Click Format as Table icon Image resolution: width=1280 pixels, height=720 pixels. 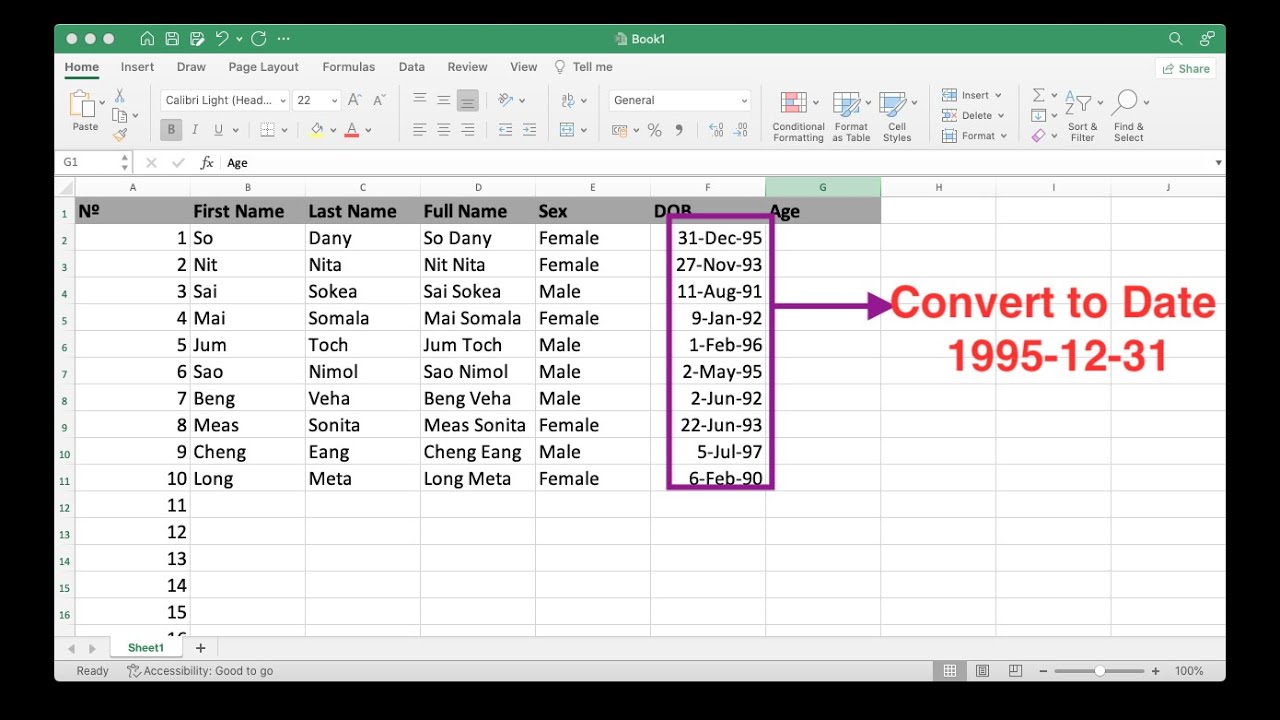click(x=851, y=117)
